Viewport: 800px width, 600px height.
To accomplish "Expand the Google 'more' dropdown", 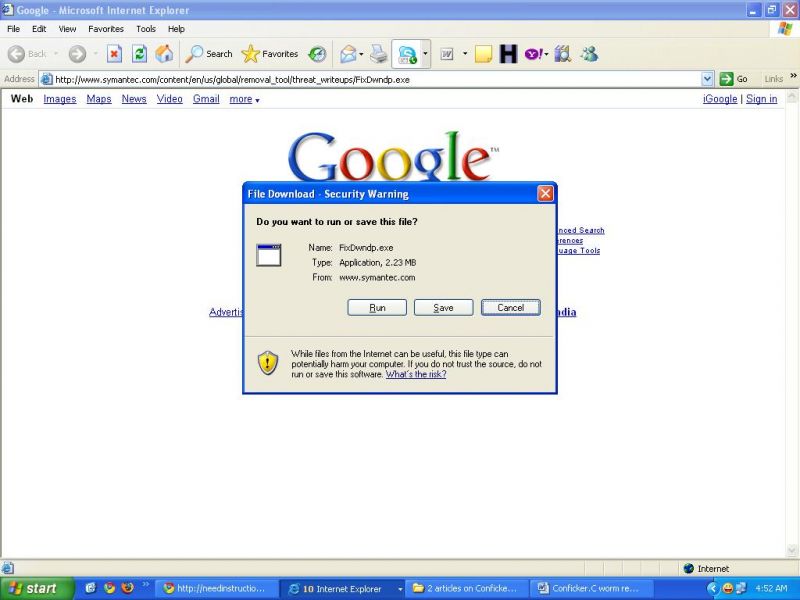I will pyautogui.click(x=244, y=99).
